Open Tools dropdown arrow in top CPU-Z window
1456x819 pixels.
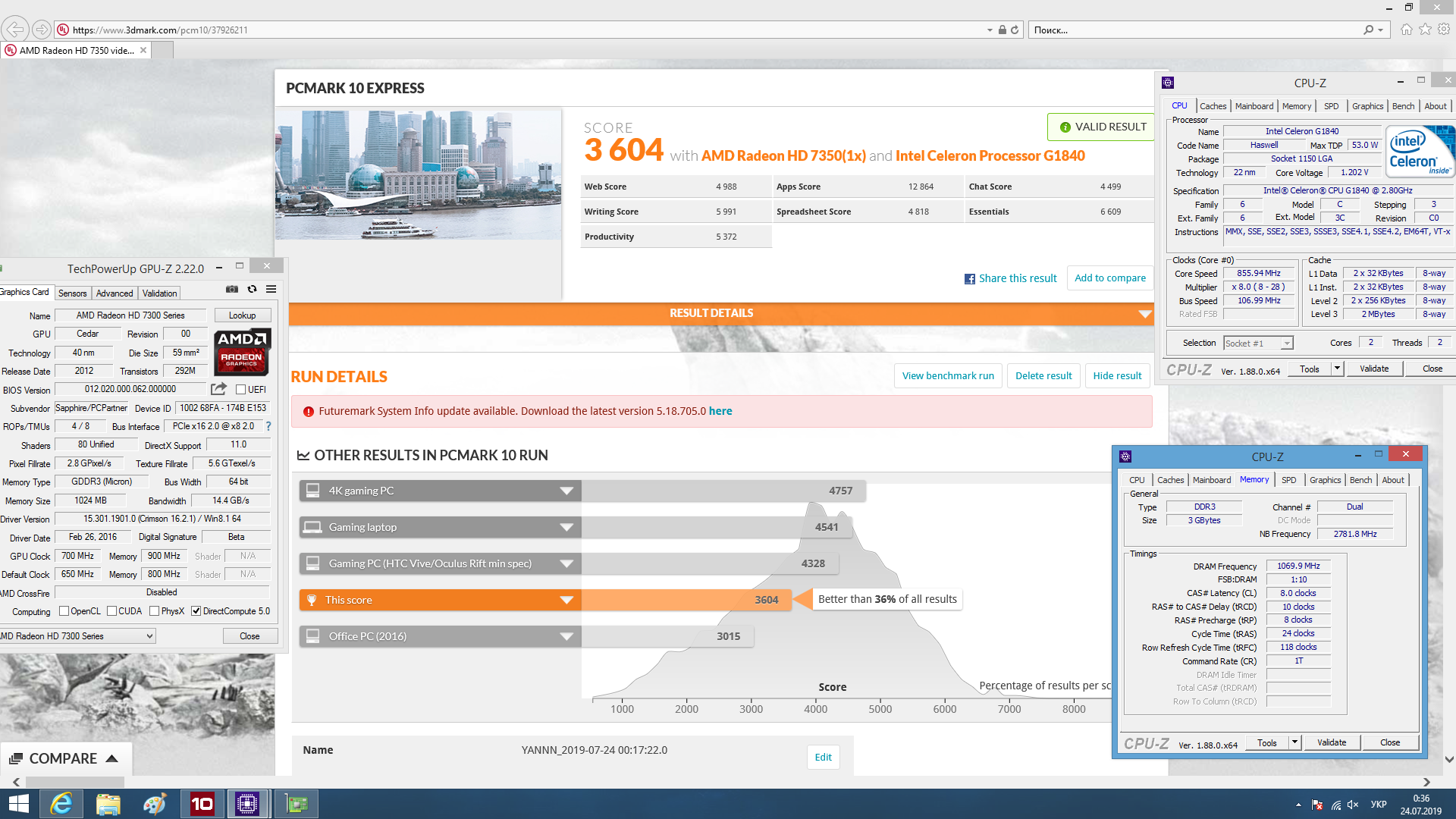click(1337, 369)
